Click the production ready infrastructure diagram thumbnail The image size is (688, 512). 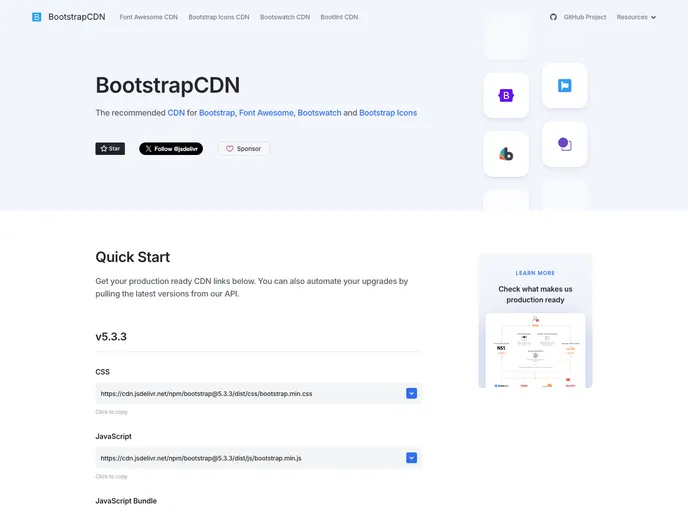(x=535, y=350)
